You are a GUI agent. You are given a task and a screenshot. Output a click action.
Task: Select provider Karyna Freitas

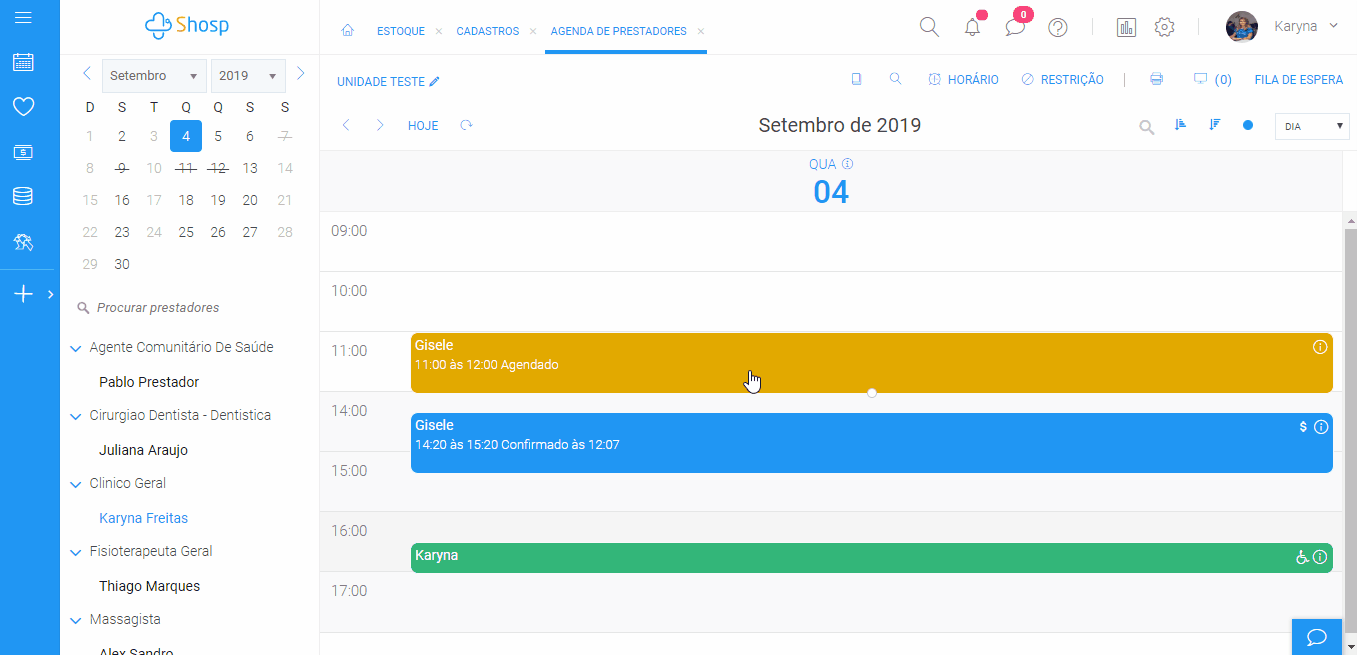pos(144,518)
